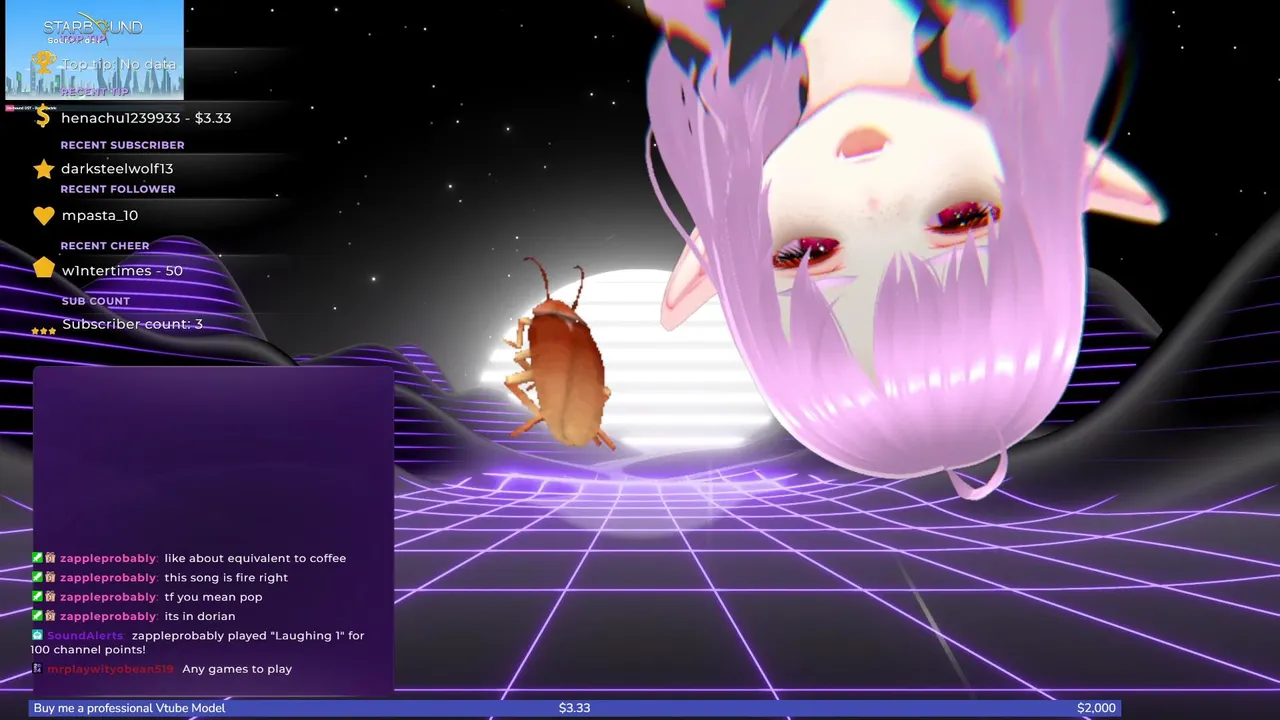Image resolution: width=1280 pixels, height=720 pixels.
Task: Click the mrplaywityobean519 username in chat
Action: click(110, 669)
